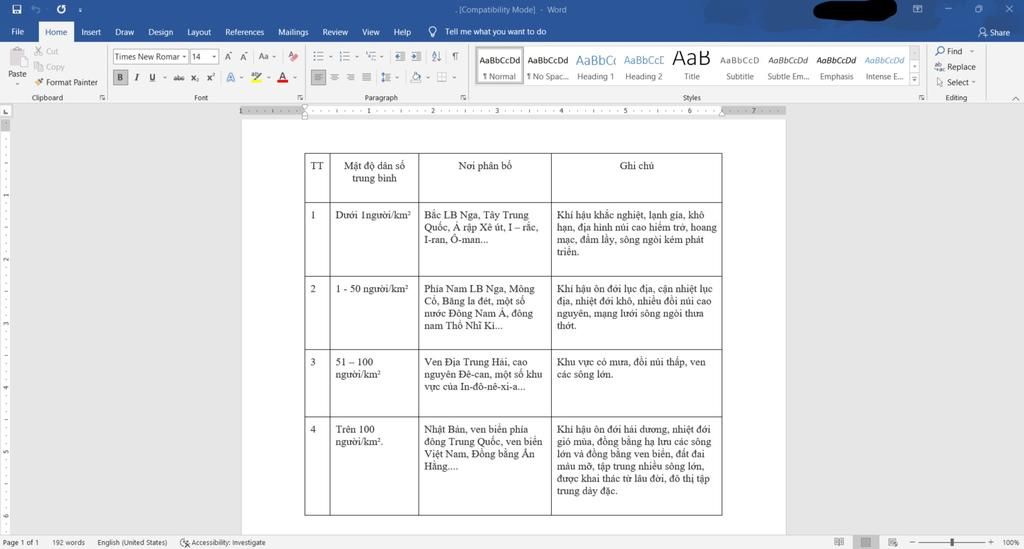Collapse the ribbon with the chevron
1024x549 pixels.
coord(1016,99)
